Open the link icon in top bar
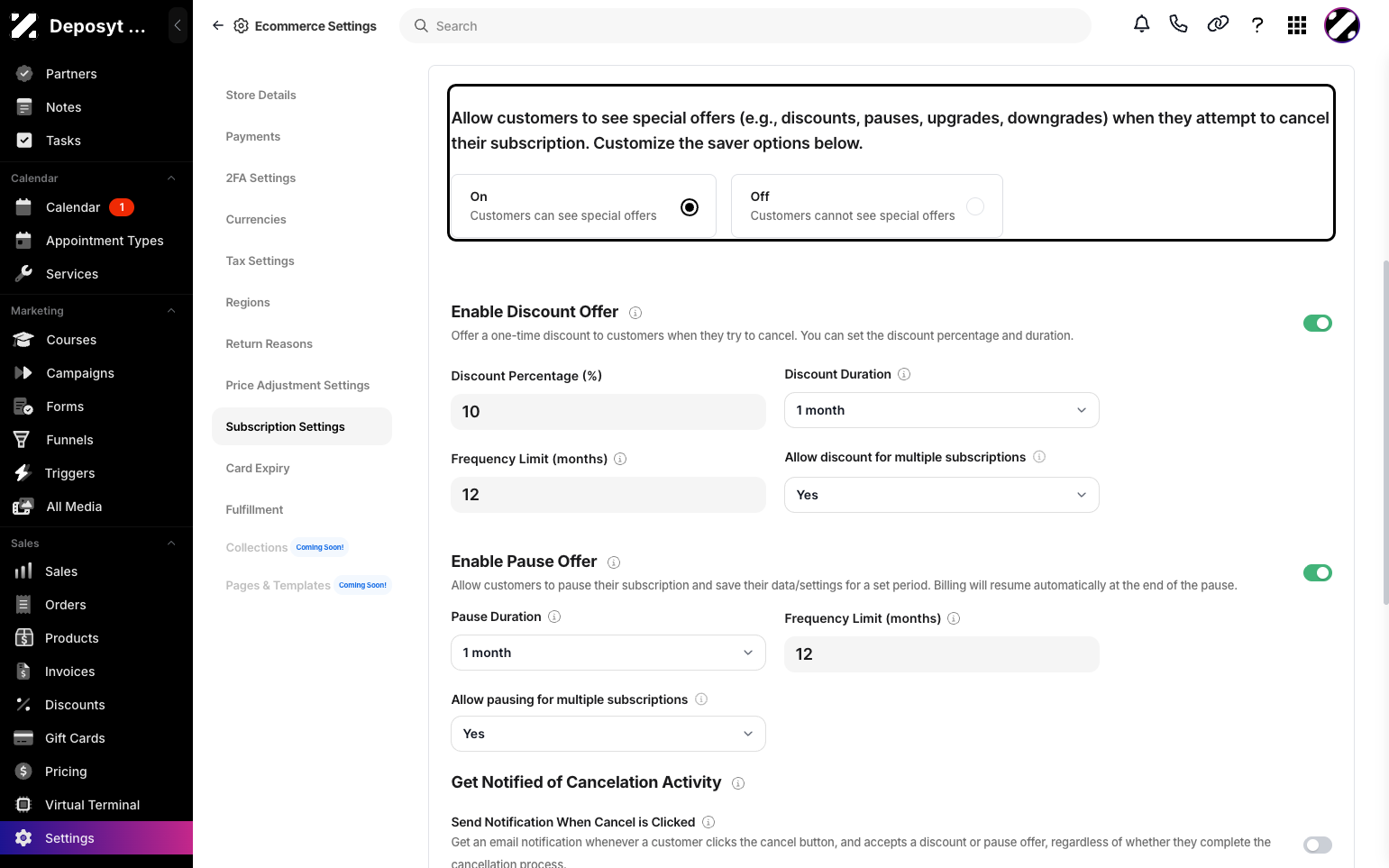1389x868 pixels. click(x=1218, y=24)
